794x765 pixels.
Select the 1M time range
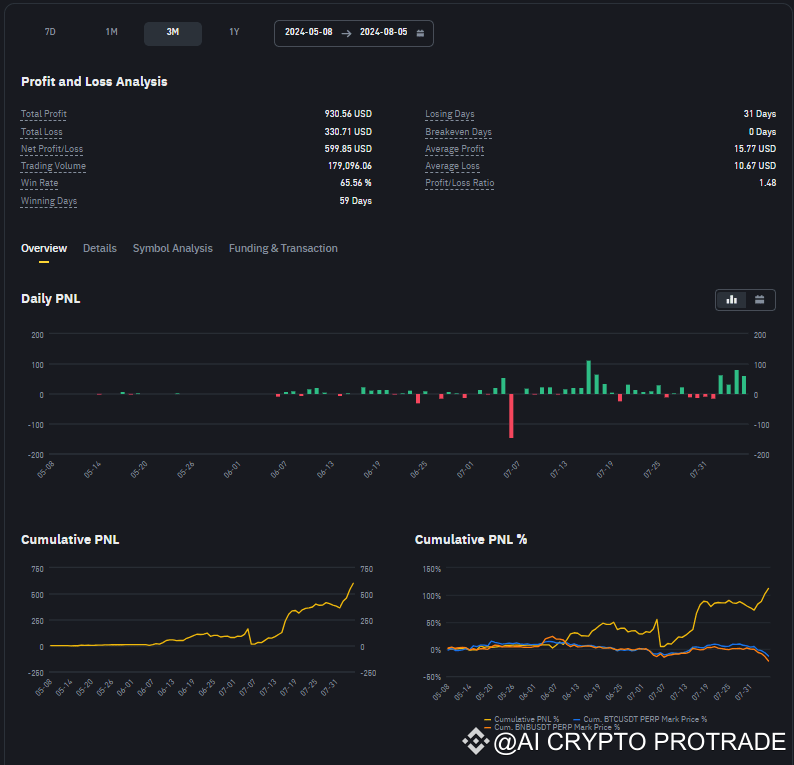point(111,32)
